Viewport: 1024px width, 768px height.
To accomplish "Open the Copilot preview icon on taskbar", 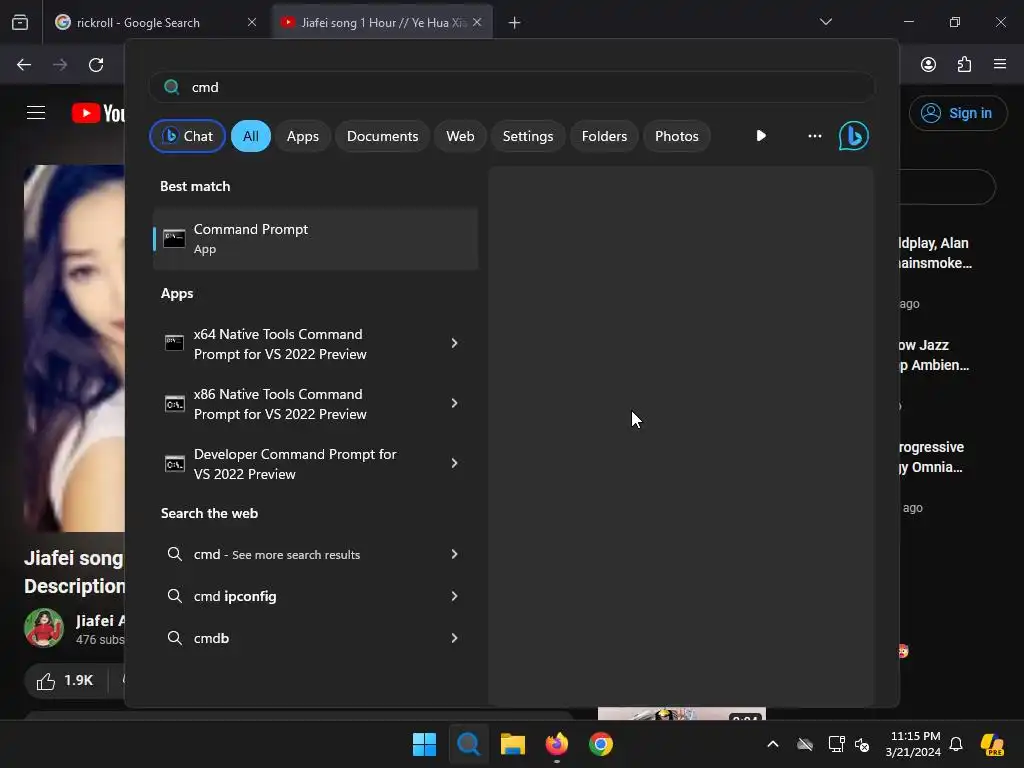I will (993, 744).
